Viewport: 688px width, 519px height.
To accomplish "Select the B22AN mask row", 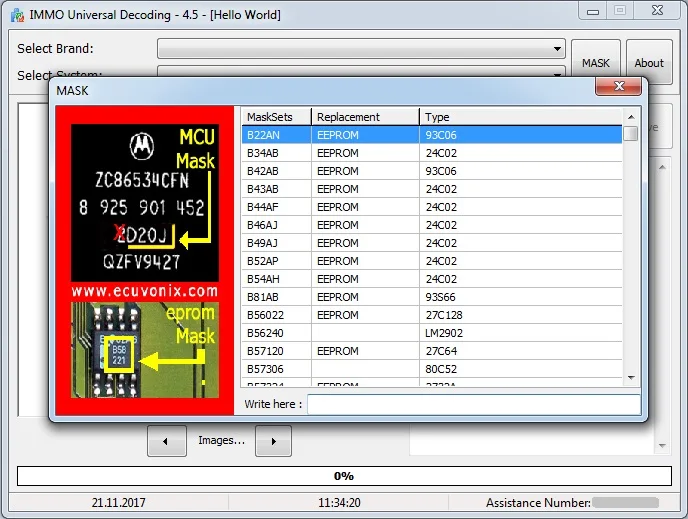I will [432, 135].
